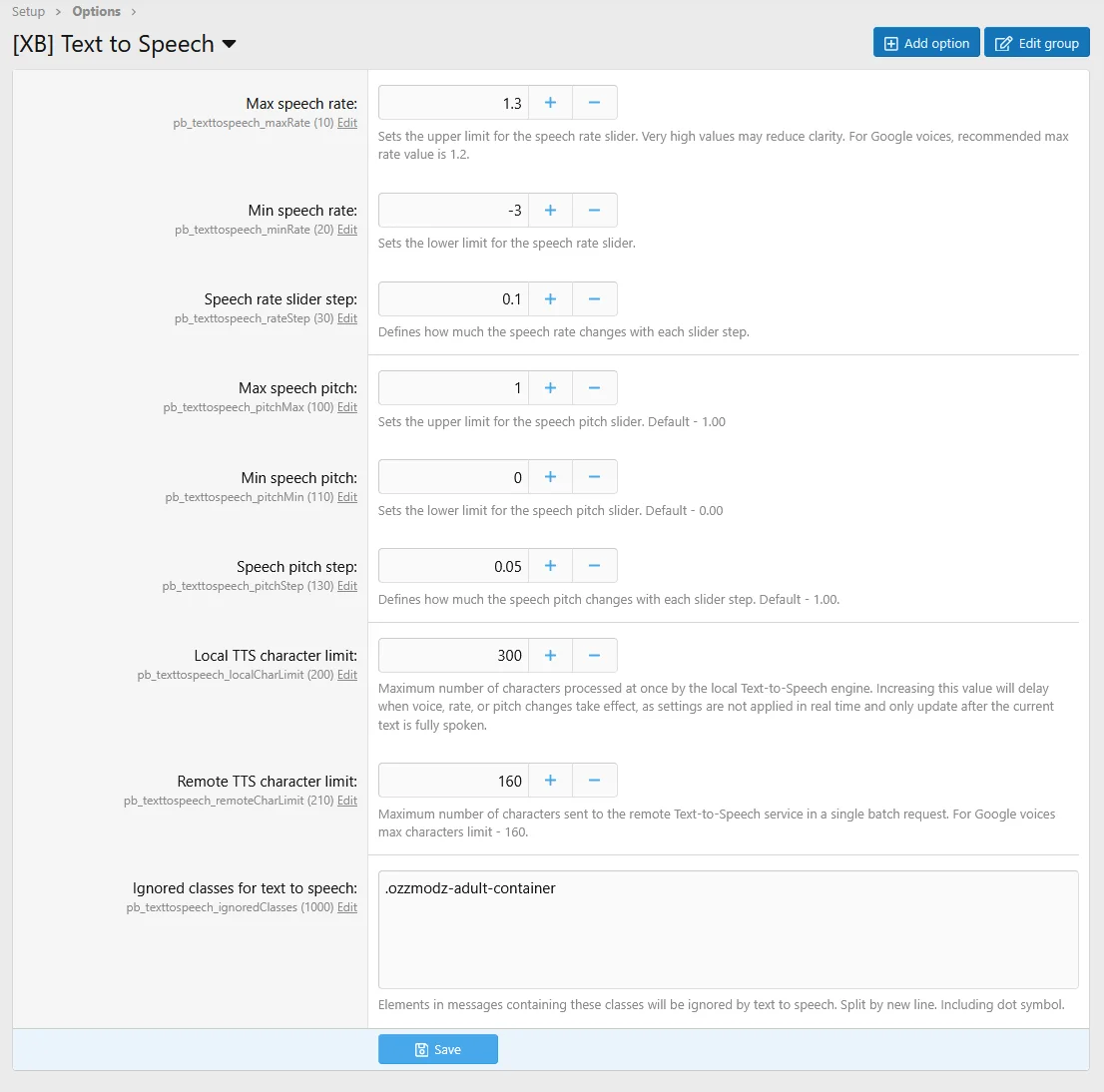Decrement Min speech pitch value

pyautogui.click(x=594, y=476)
